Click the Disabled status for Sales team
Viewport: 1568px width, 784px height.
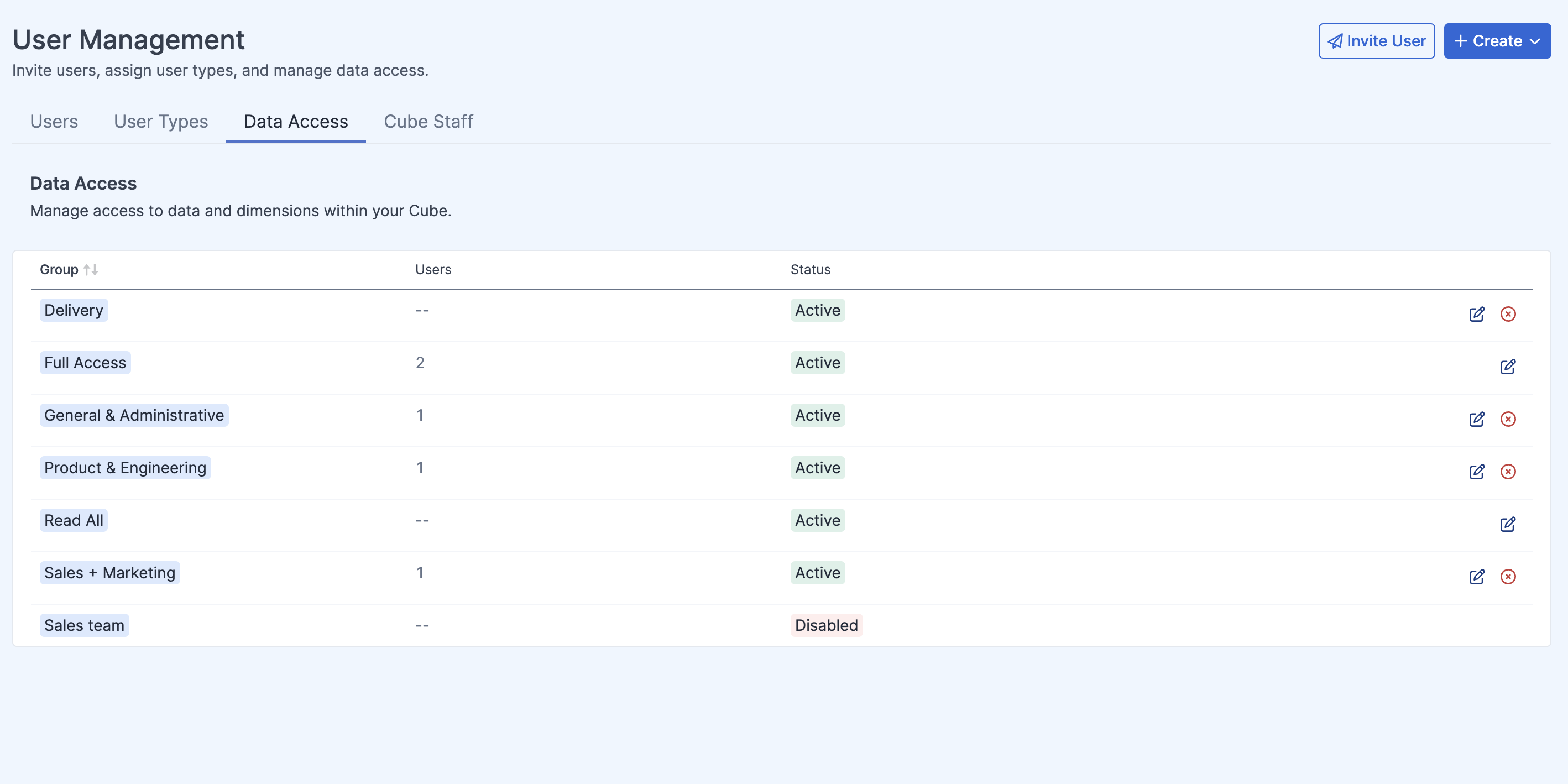click(826, 625)
